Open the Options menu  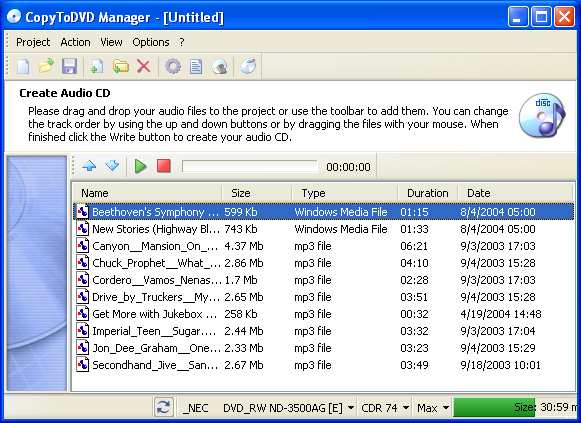click(151, 42)
